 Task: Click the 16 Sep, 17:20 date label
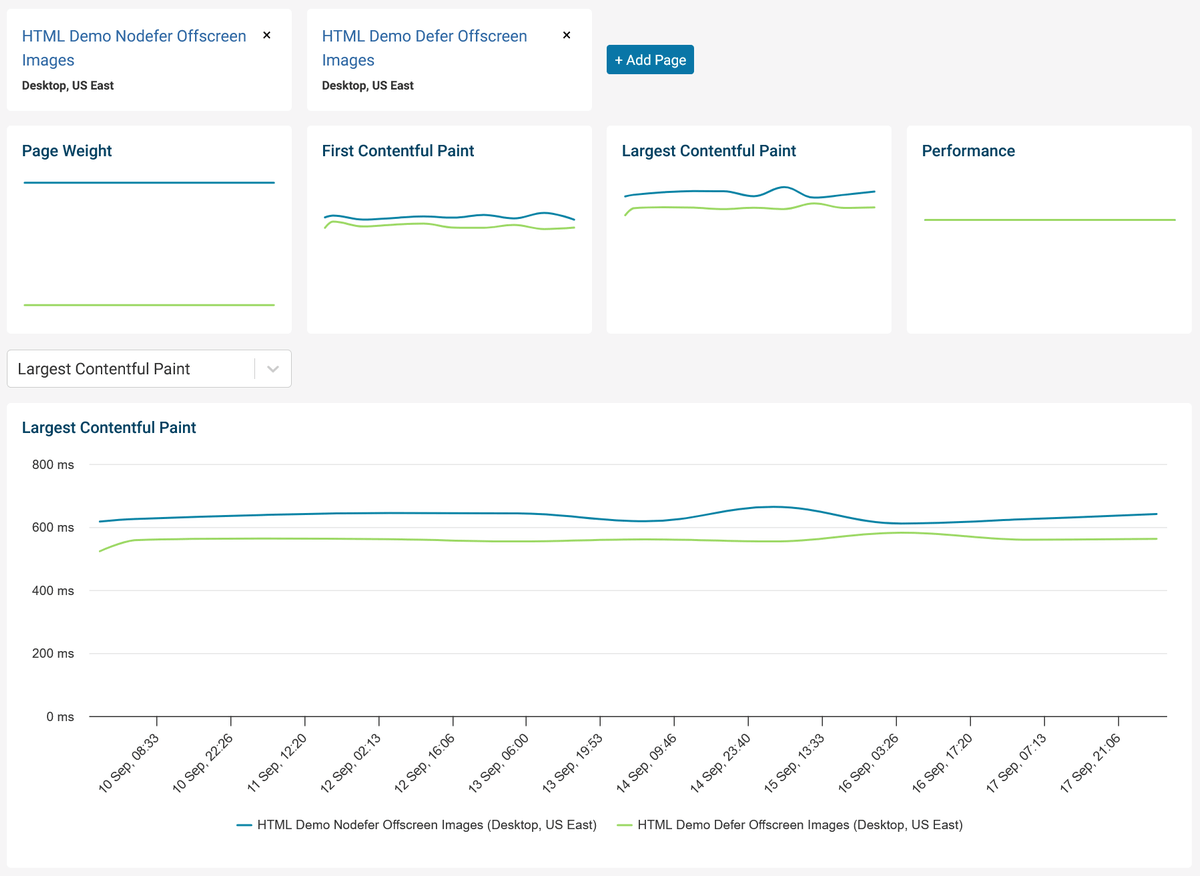click(942, 763)
